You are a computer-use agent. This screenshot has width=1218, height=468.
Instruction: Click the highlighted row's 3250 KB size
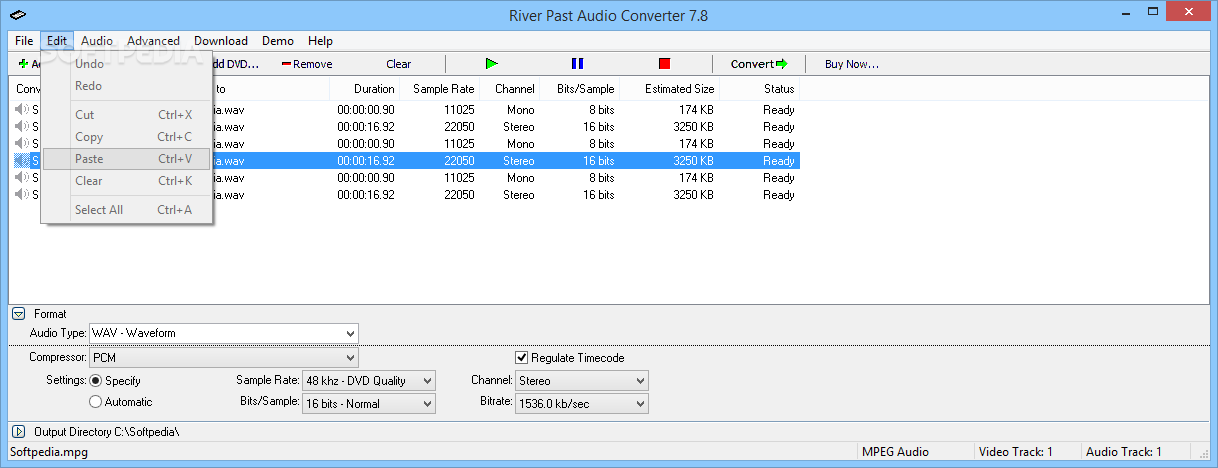coord(693,161)
